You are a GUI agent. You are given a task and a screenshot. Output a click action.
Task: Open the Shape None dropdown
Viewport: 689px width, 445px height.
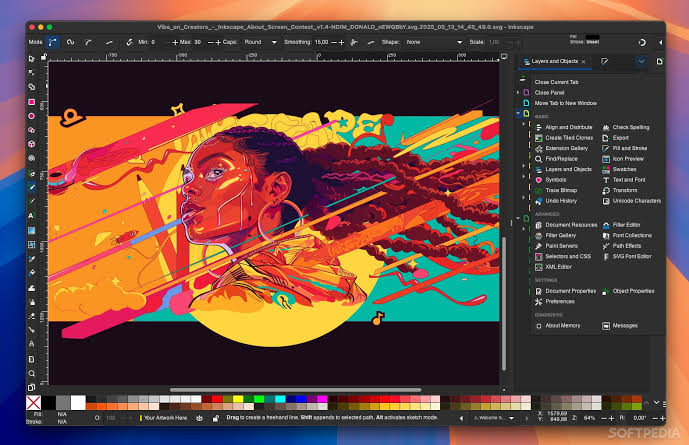(434, 42)
